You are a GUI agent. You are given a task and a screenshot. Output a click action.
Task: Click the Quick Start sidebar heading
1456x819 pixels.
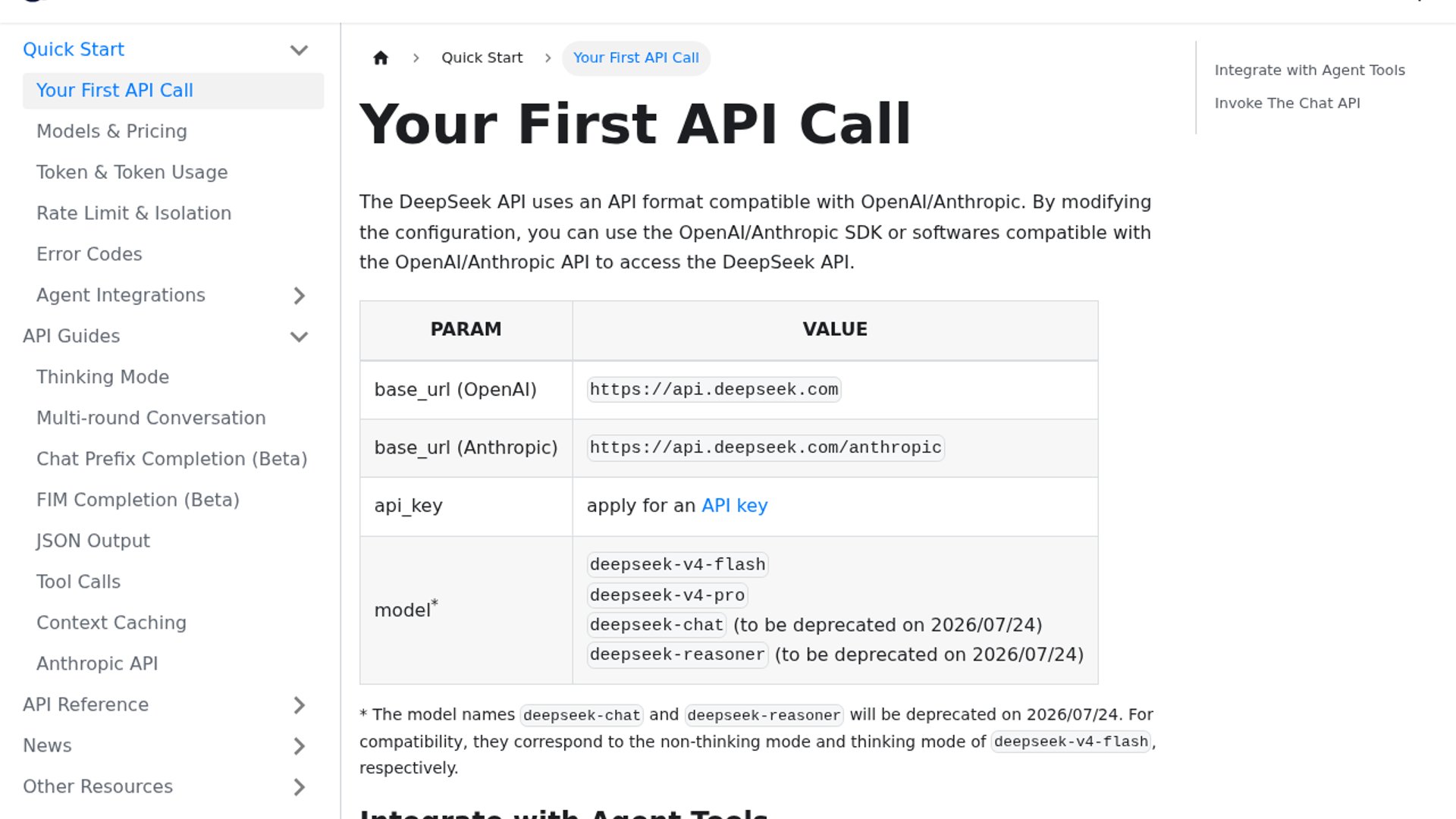pyautogui.click(x=74, y=49)
